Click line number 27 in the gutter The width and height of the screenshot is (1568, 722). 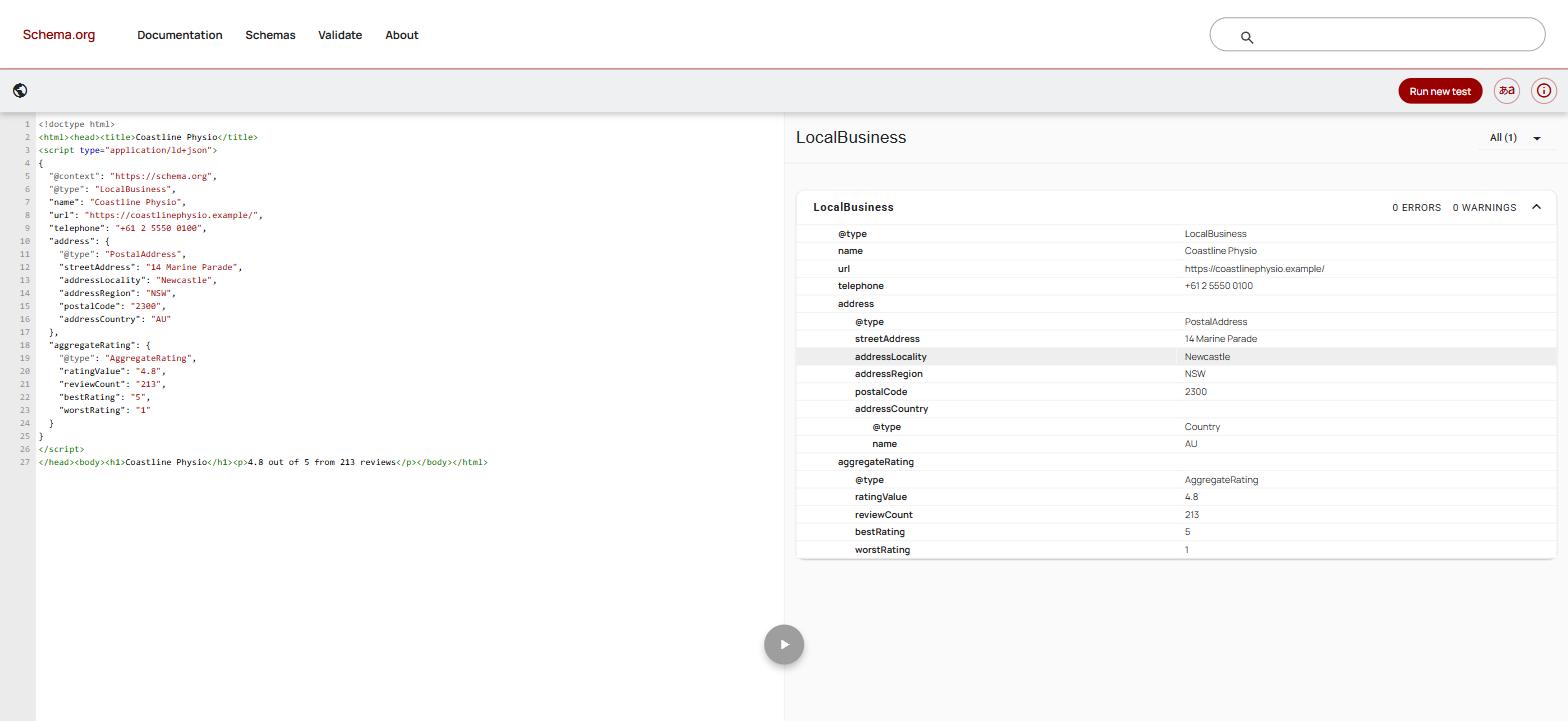(x=25, y=462)
